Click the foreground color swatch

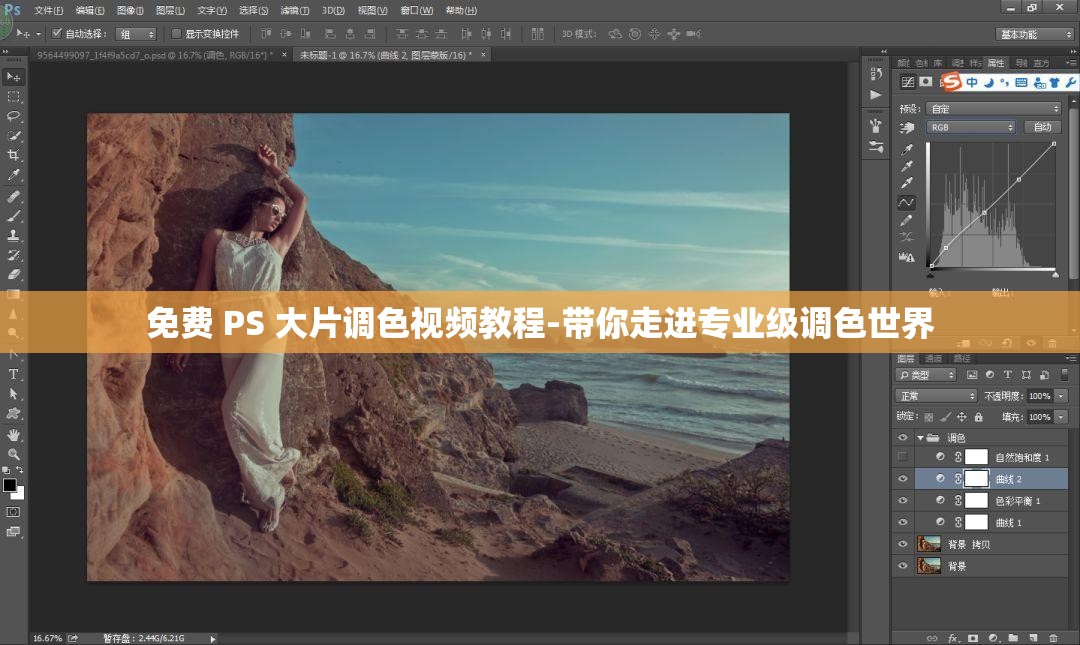click(9, 487)
